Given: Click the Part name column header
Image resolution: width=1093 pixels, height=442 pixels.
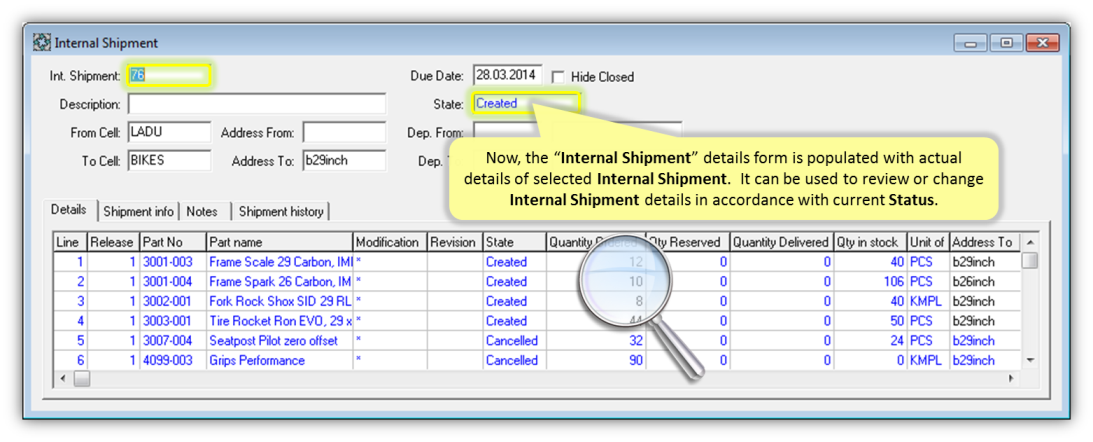Looking at the screenshot, I should (280, 242).
